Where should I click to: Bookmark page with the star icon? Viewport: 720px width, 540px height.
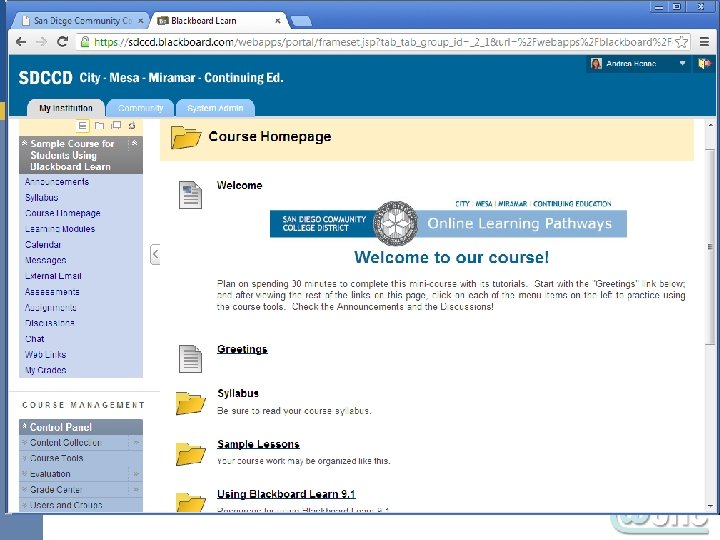tap(682, 42)
